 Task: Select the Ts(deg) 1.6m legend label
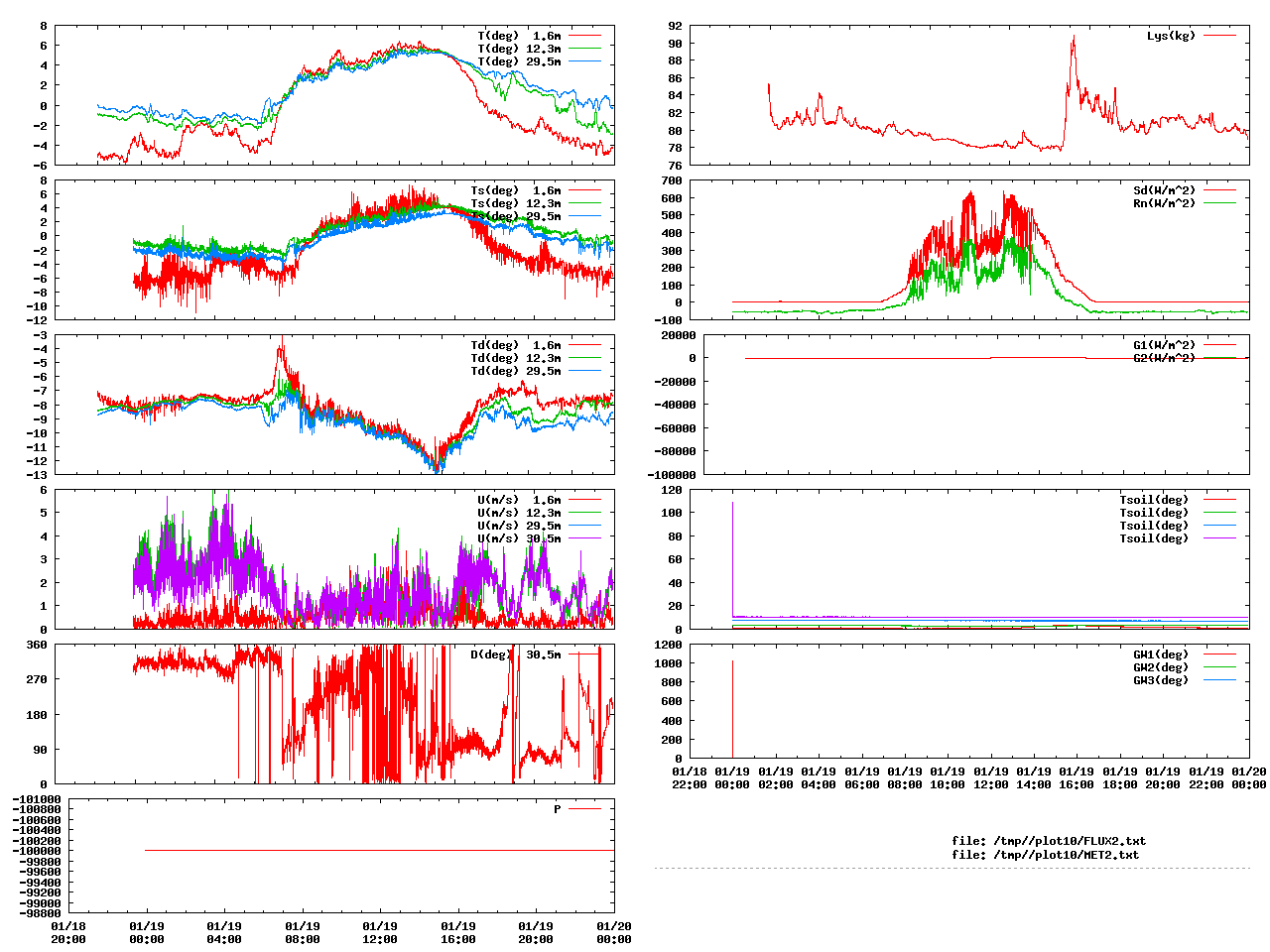(x=516, y=190)
